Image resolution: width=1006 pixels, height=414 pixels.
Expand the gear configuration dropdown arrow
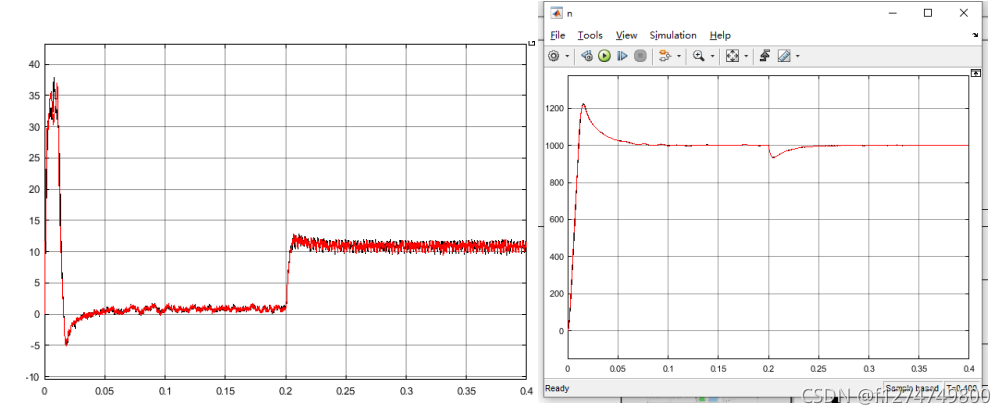[567, 56]
